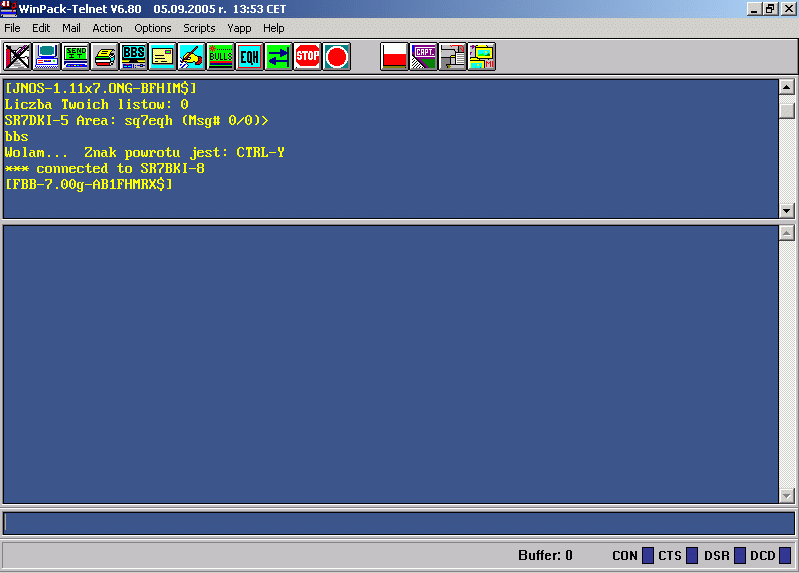Viewport: 799px width, 573px height.
Task: Open the Yapp menu
Action: [x=239, y=28]
